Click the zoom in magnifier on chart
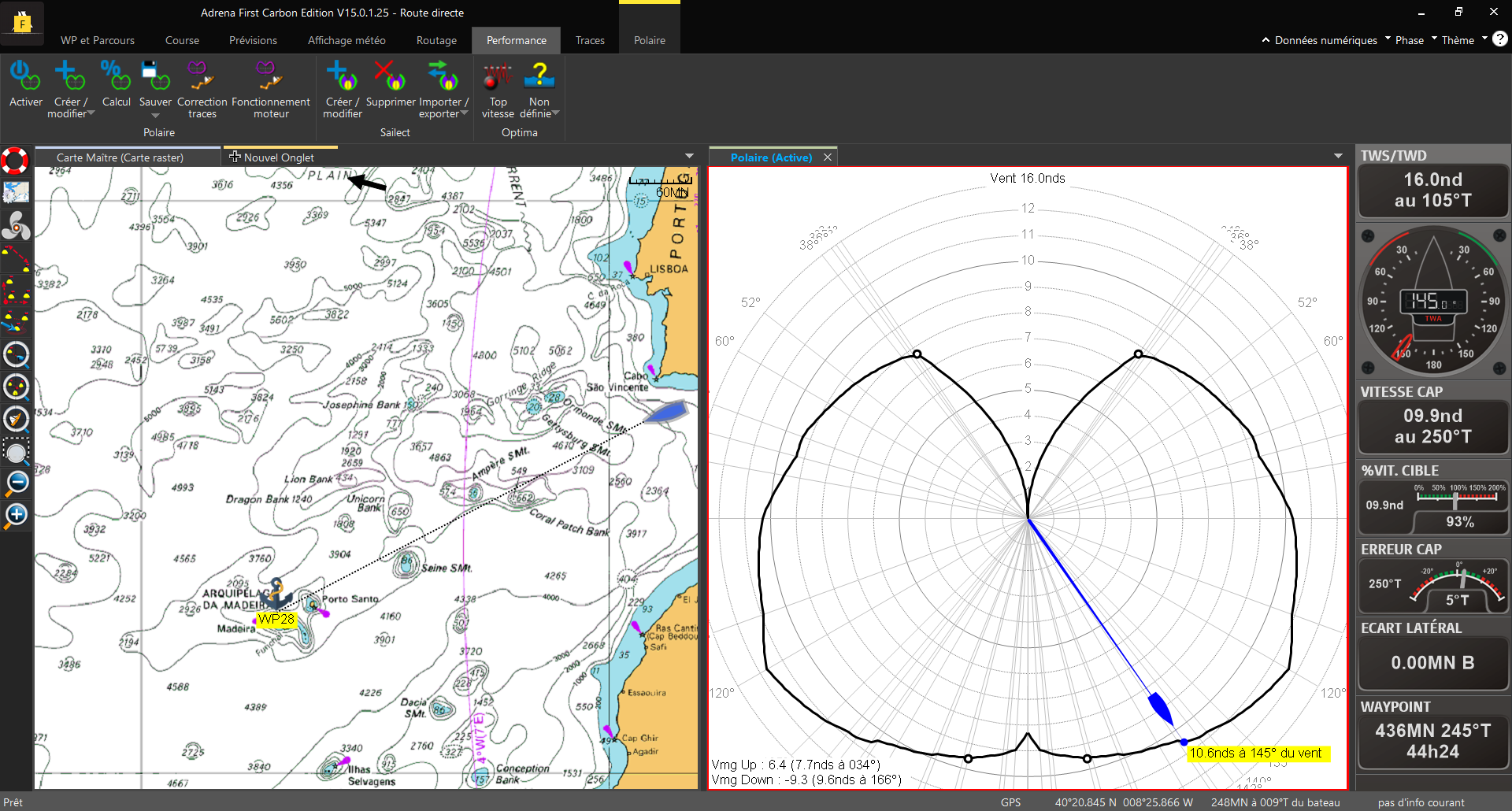Image resolution: width=1512 pixels, height=811 pixels. pyautogui.click(x=17, y=515)
